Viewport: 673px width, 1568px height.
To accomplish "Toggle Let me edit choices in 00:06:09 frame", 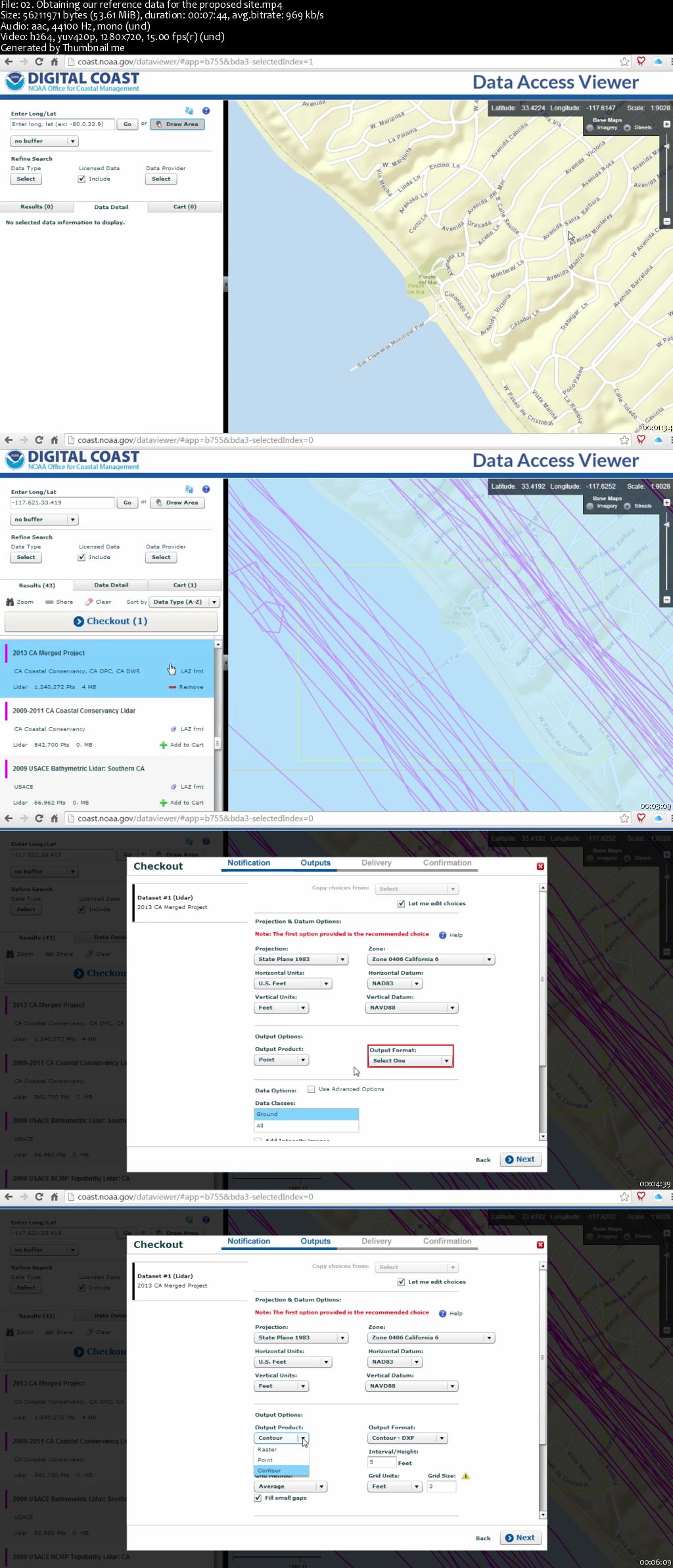I will [x=401, y=1282].
